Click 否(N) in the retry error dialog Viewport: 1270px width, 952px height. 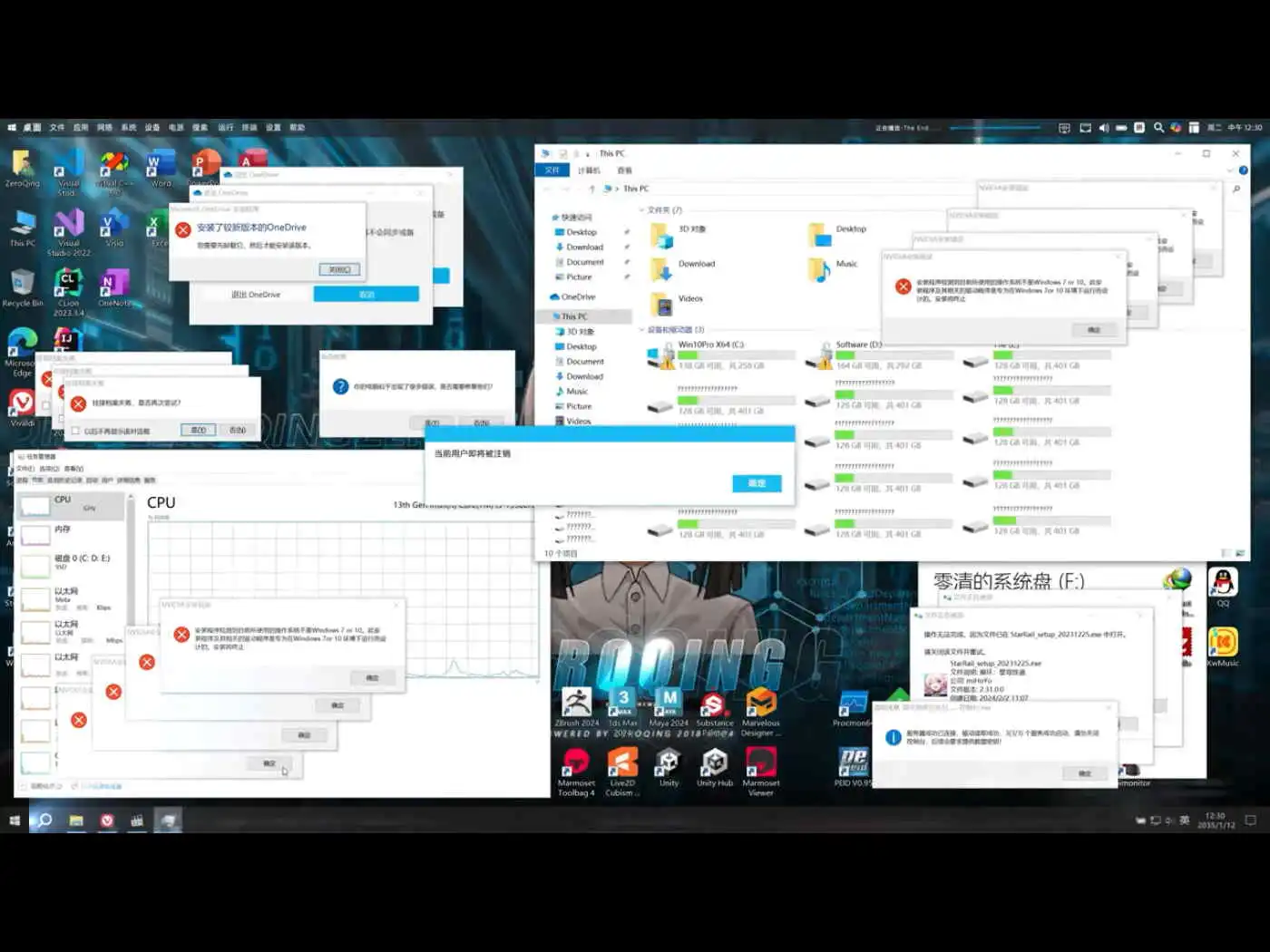pos(238,430)
